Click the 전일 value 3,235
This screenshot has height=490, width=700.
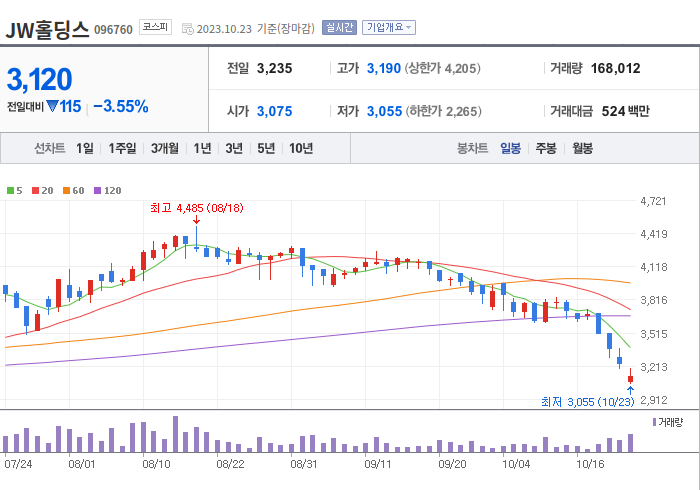click(x=275, y=68)
